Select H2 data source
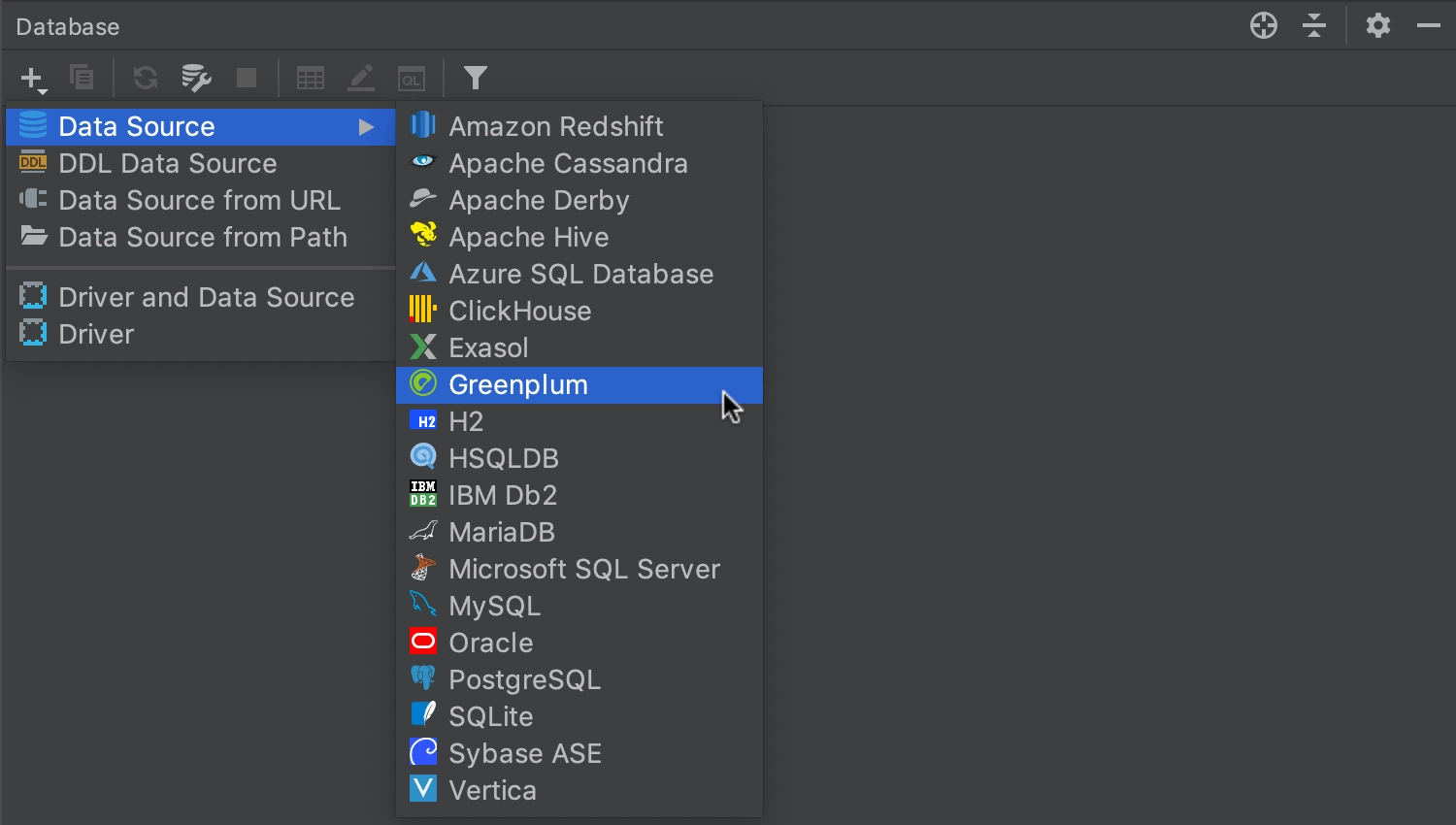 point(579,422)
